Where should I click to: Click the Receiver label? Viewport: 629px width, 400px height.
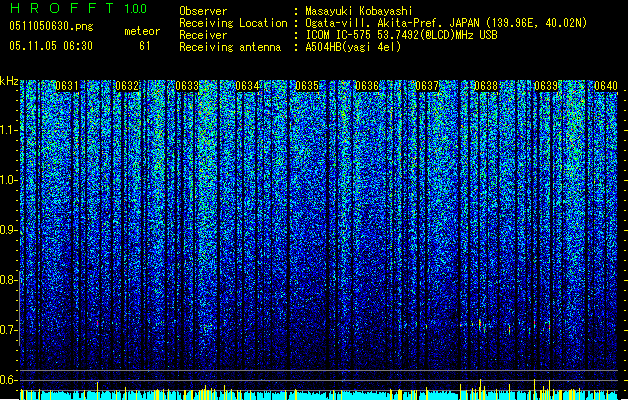(203, 35)
